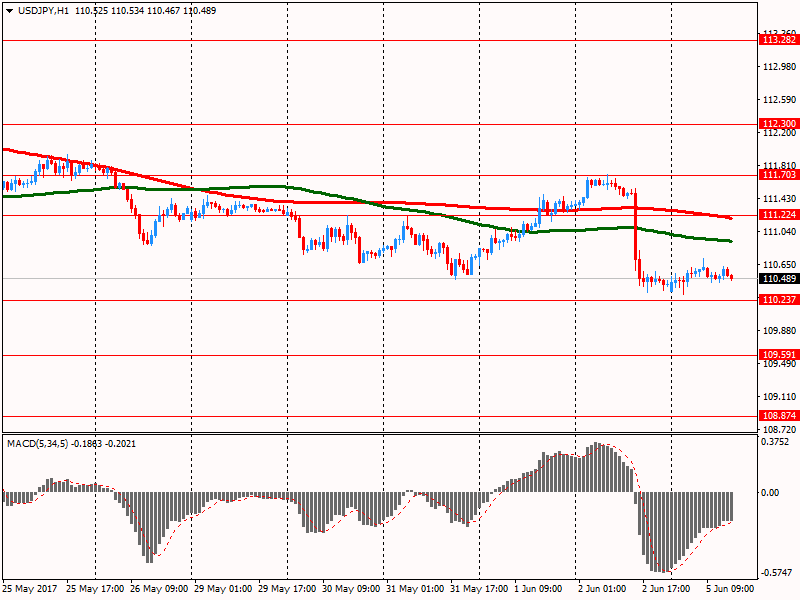This screenshot has height=600, width=800.
Task: Click the 2 Jun 17:00 time label
Action: [x=666, y=589]
